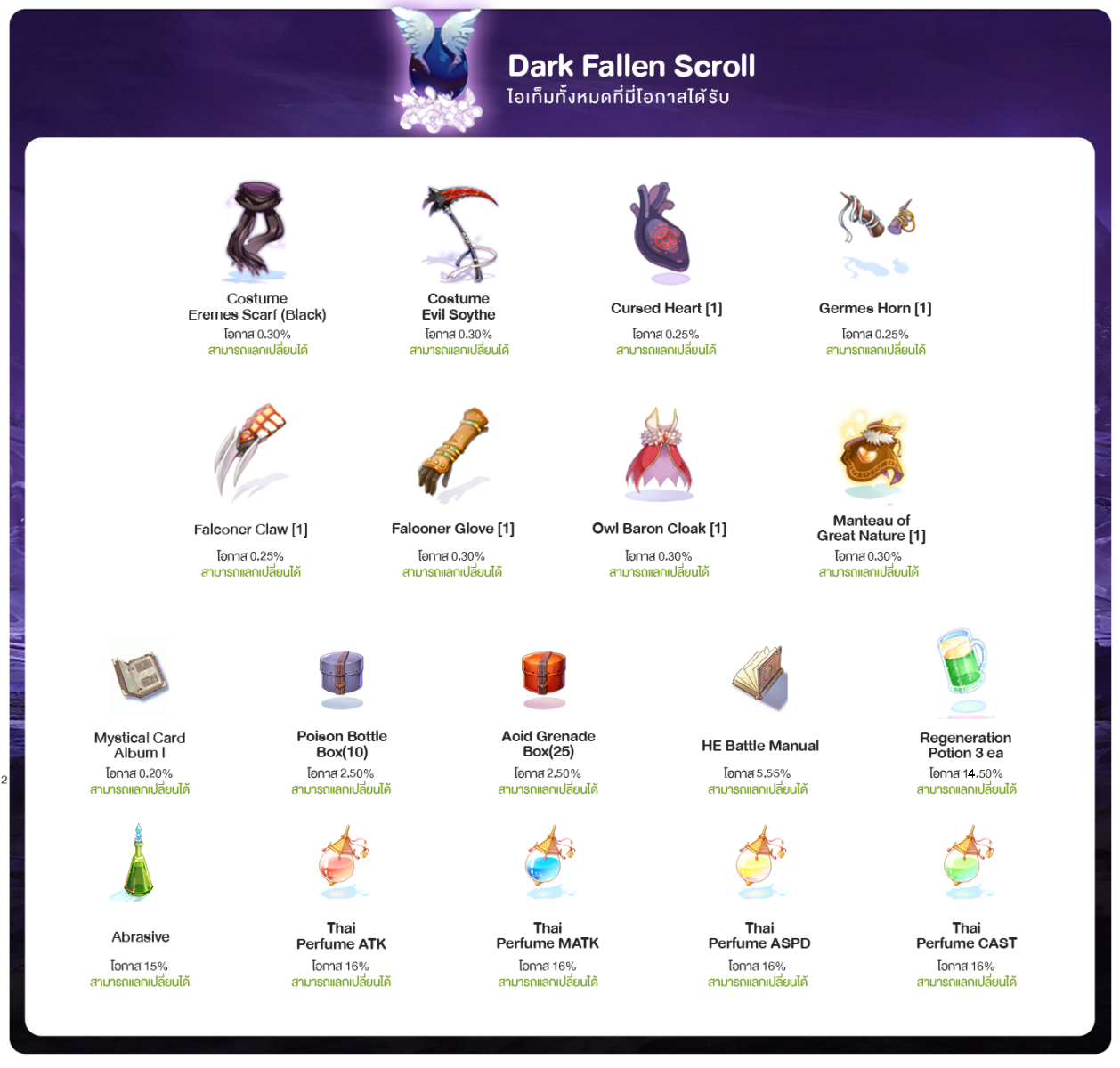Click the Dark Fallen Scroll title text

[631, 66]
